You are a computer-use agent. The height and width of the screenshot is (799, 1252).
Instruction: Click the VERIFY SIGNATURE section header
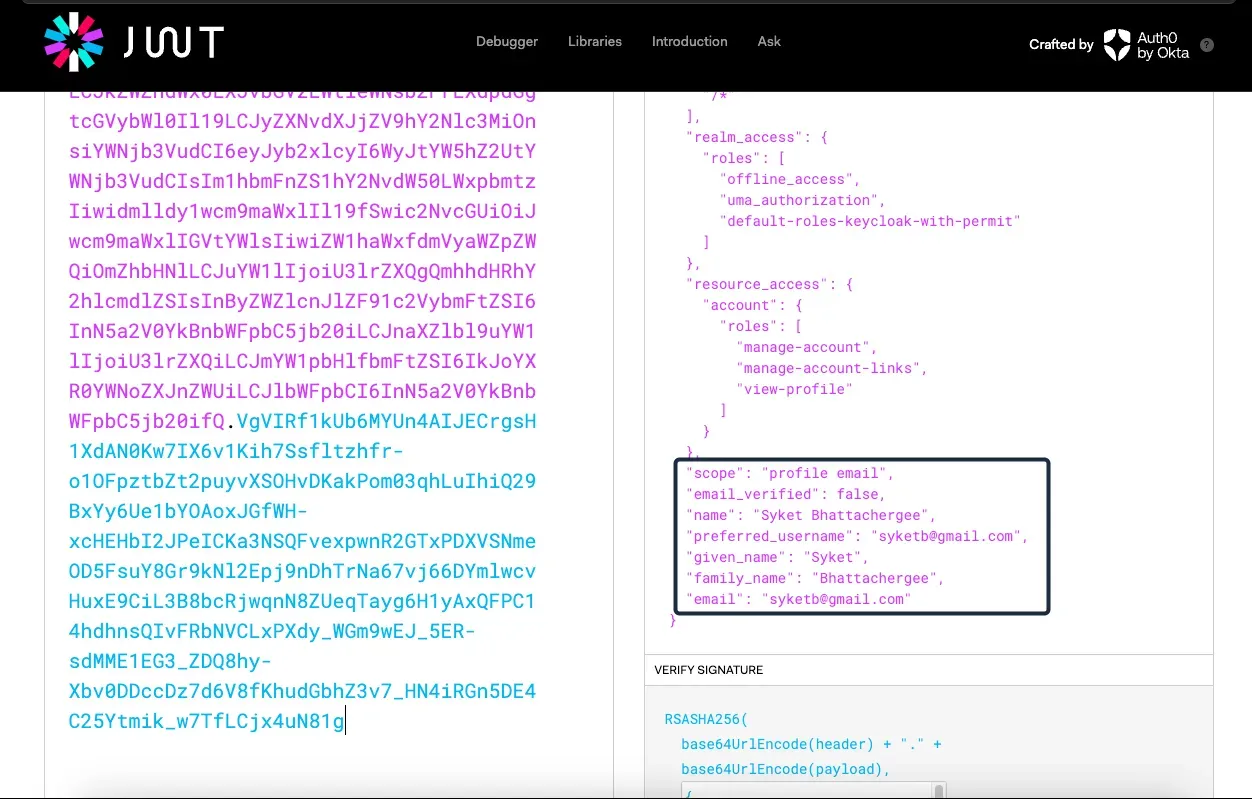click(708, 670)
